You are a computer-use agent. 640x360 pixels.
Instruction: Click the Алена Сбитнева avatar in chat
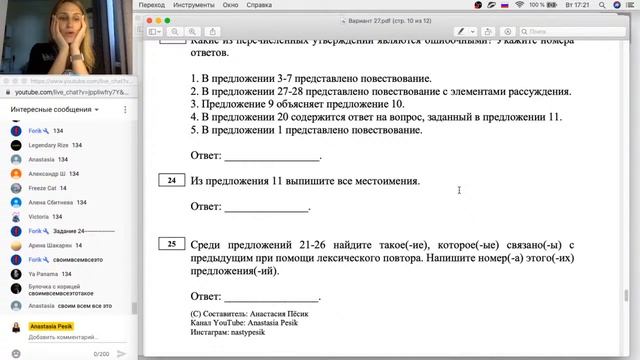[x=16, y=202]
